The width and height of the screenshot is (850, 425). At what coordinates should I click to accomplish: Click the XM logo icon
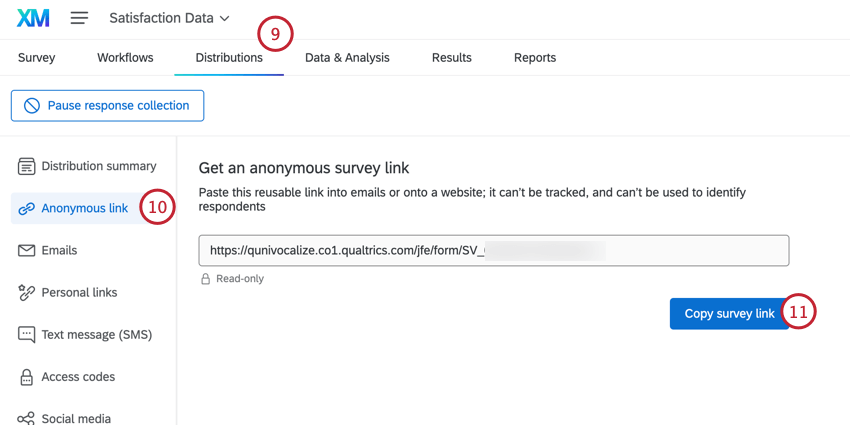pyautogui.click(x=33, y=18)
